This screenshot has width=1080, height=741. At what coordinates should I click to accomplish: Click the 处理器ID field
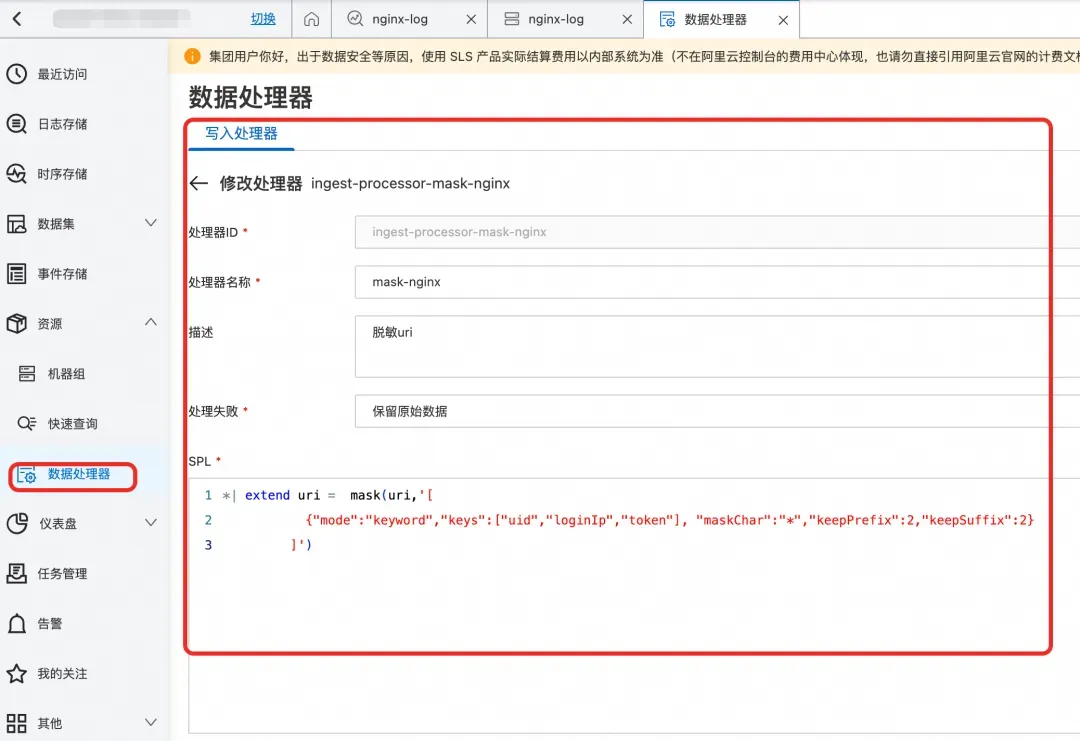tap(717, 232)
